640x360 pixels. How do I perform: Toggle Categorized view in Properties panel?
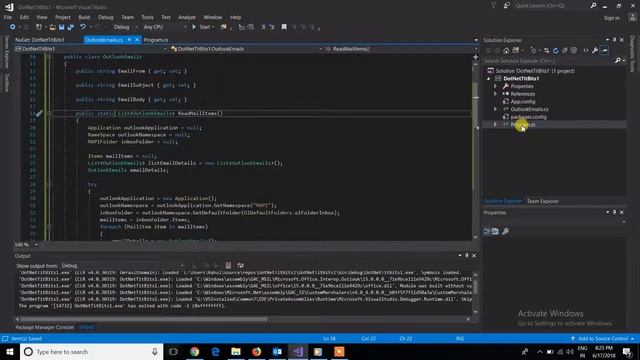click(x=487, y=231)
